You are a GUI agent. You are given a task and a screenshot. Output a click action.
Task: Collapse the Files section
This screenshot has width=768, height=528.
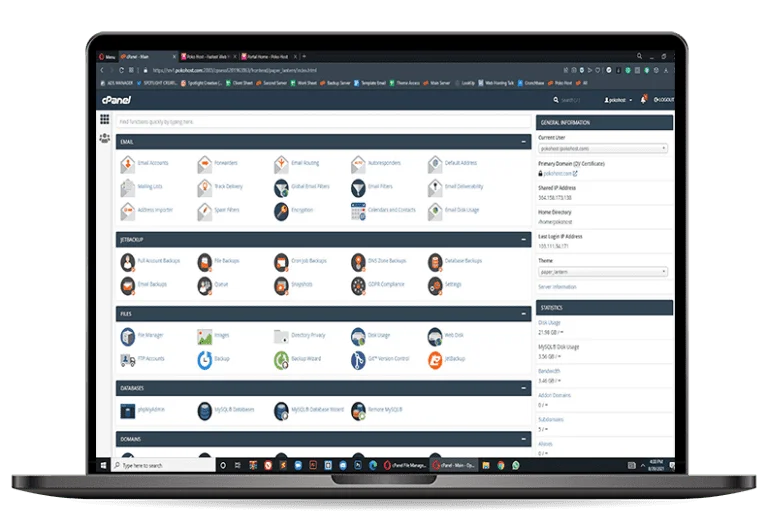(523, 314)
